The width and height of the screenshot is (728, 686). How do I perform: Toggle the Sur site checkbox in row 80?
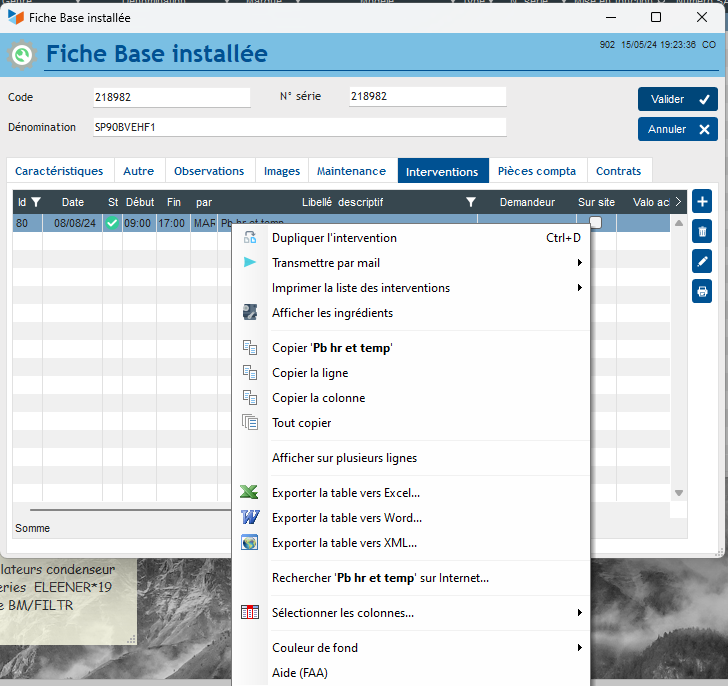596,223
